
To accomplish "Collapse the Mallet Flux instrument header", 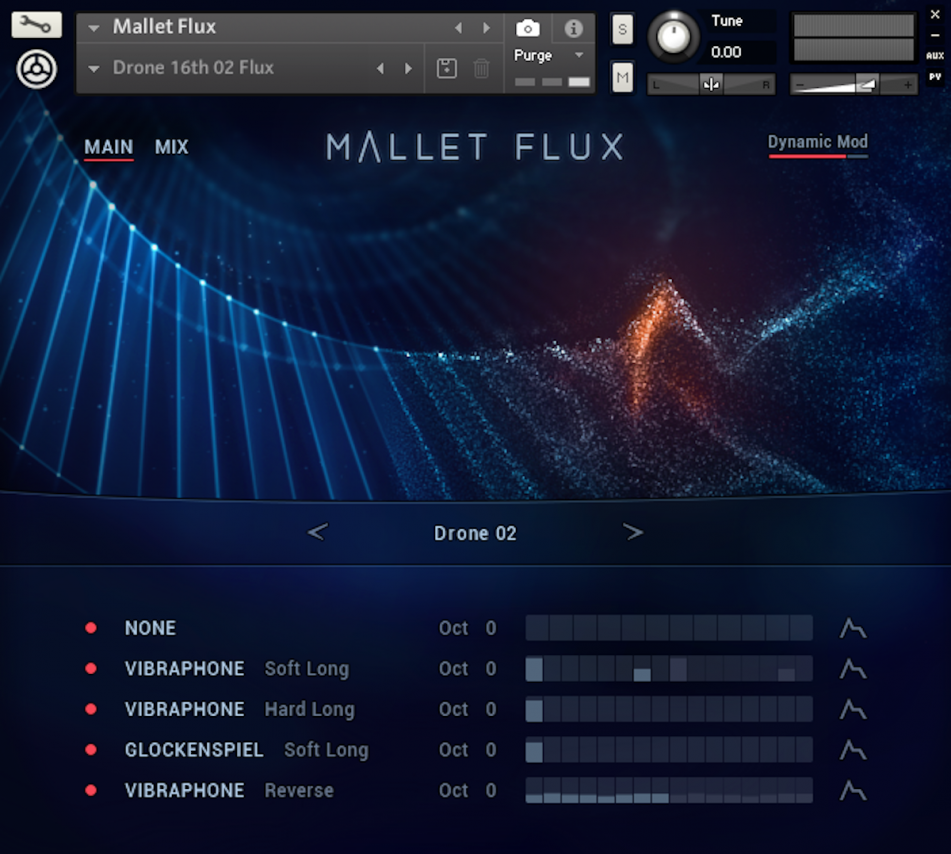I will [x=93, y=27].
